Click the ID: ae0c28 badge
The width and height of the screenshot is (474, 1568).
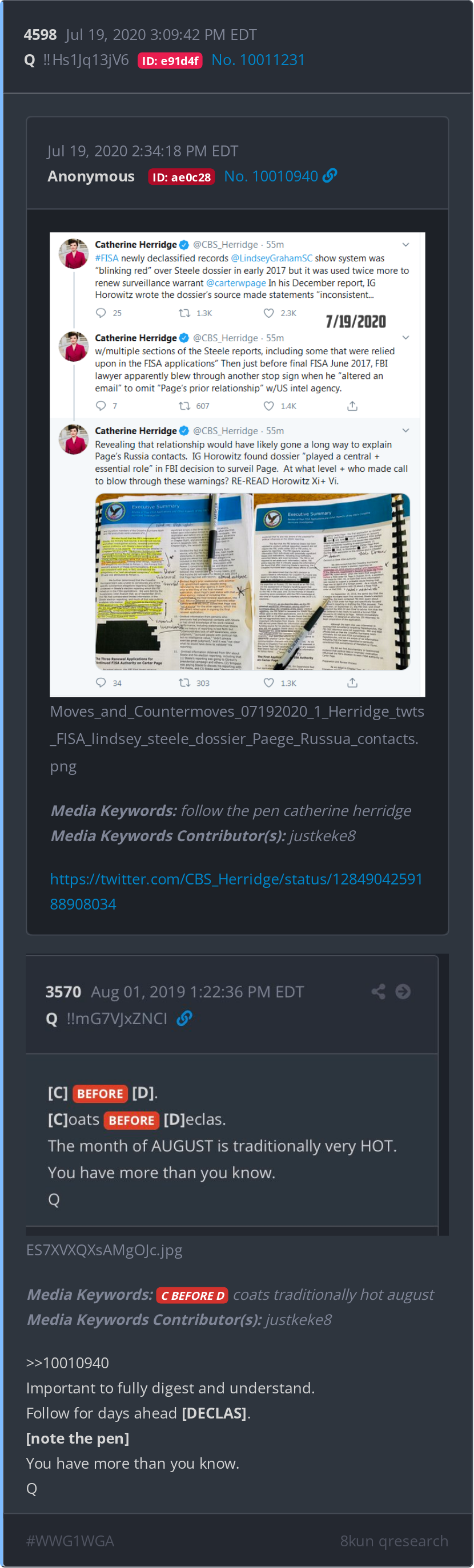(x=182, y=177)
